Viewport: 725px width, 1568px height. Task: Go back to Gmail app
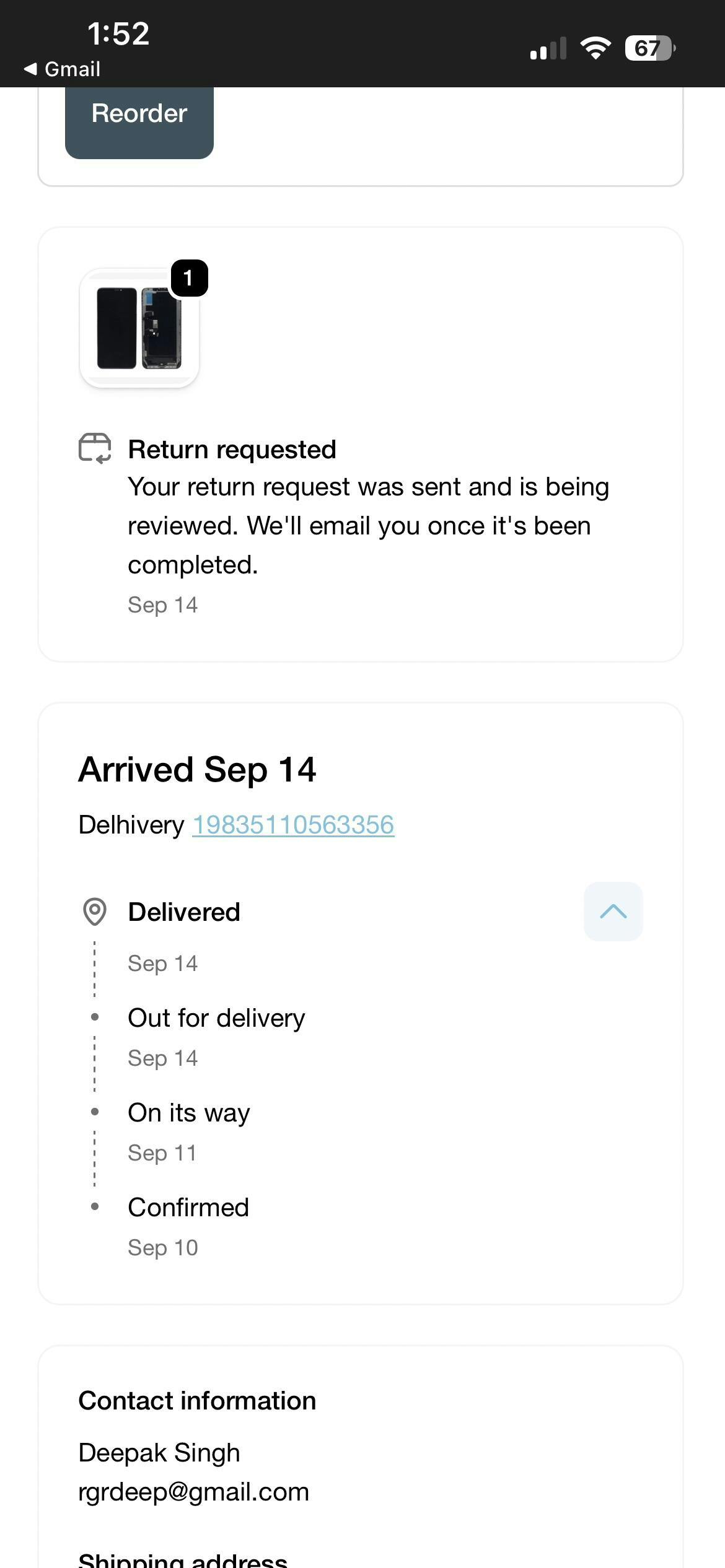(x=63, y=69)
